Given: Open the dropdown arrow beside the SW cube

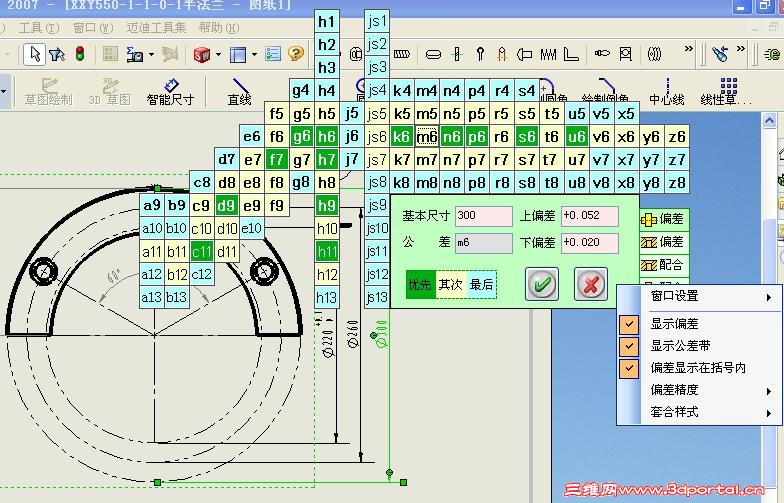Looking at the screenshot, I should click(x=218, y=54).
